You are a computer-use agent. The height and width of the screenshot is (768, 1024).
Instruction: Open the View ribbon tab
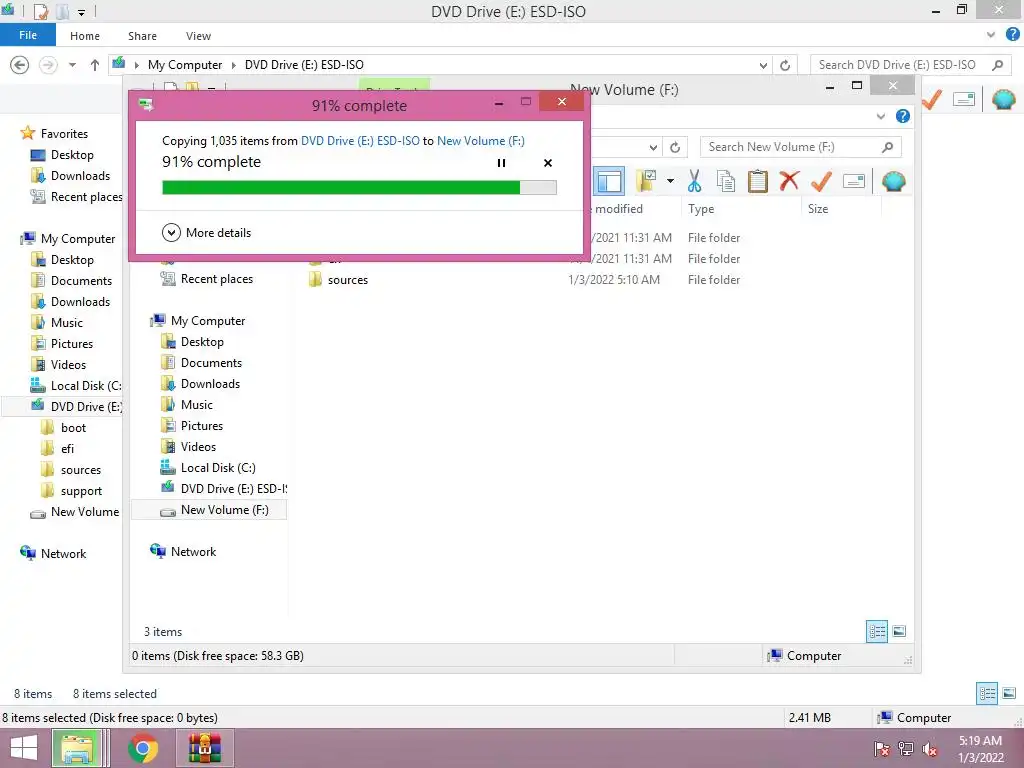point(198,36)
